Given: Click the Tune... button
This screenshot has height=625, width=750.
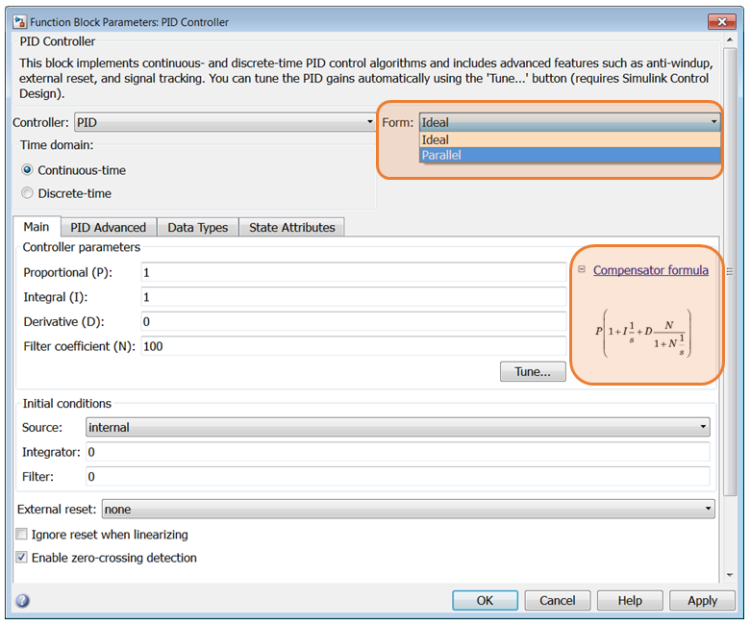Looking at the screenshot, I should click(533, 372).
